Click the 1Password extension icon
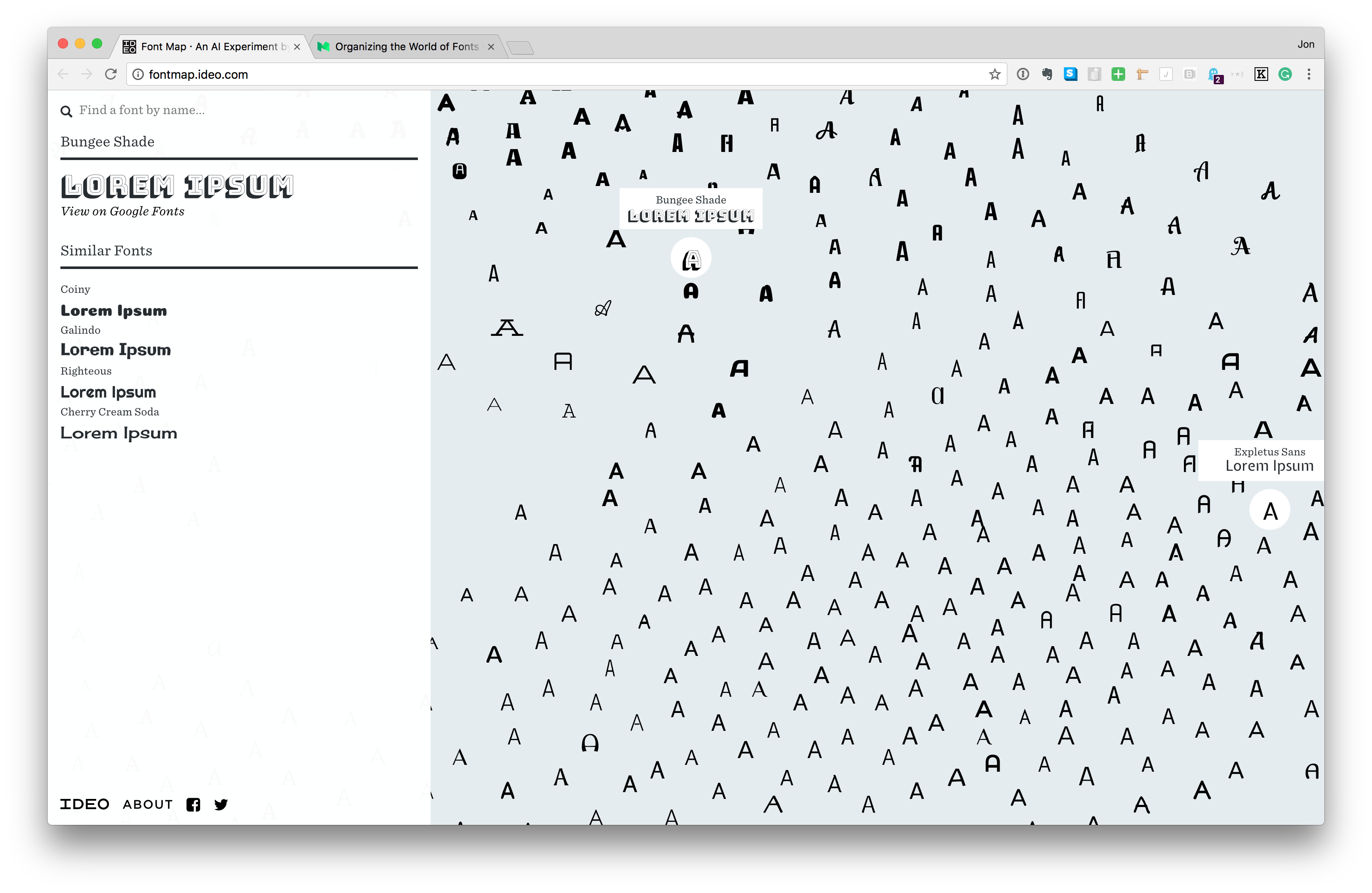The width and height of the screenshot is (1372, 893). click(x=1023, y=74)
